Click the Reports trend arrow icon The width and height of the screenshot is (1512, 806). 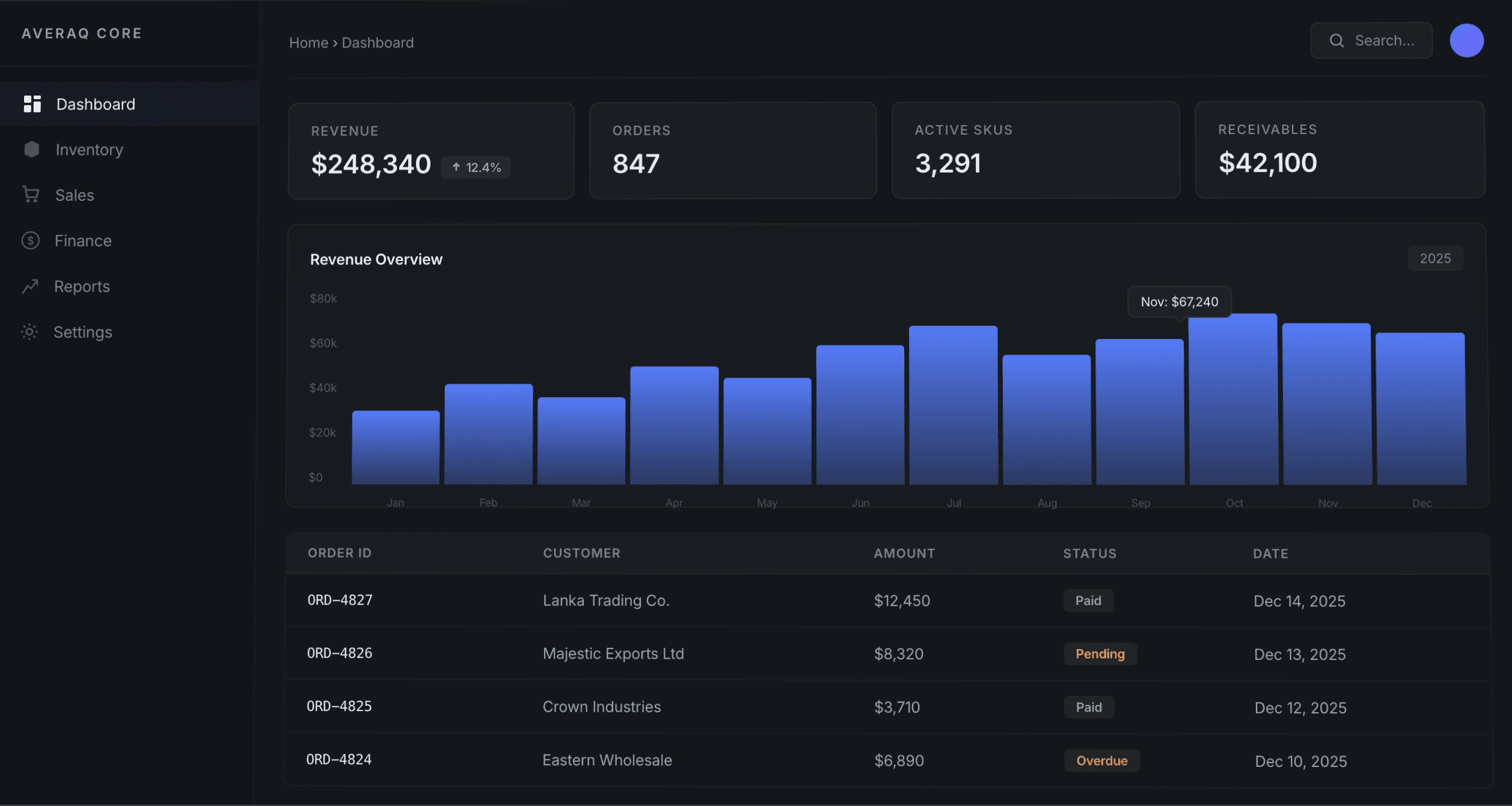point(30,286)
